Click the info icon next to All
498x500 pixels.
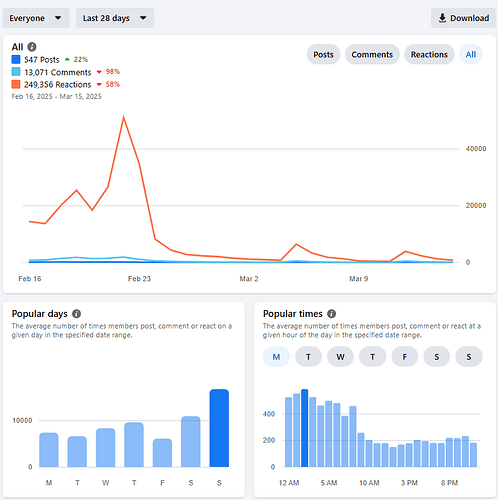pos(32,47)
